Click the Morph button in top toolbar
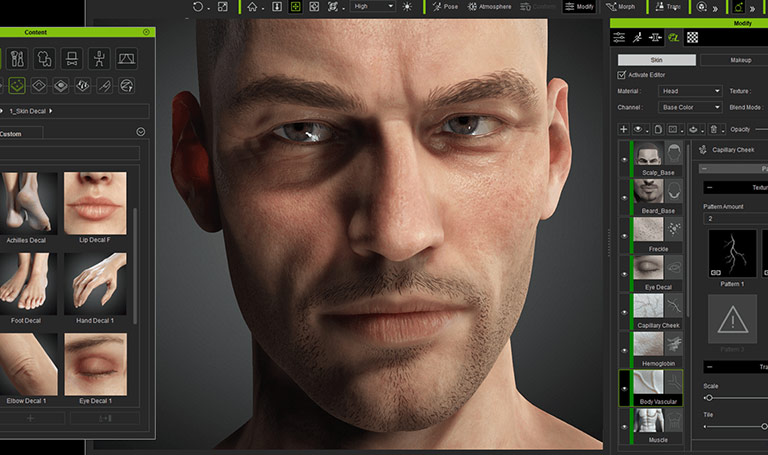Screen dimensions: 768x455 (620, 7)
